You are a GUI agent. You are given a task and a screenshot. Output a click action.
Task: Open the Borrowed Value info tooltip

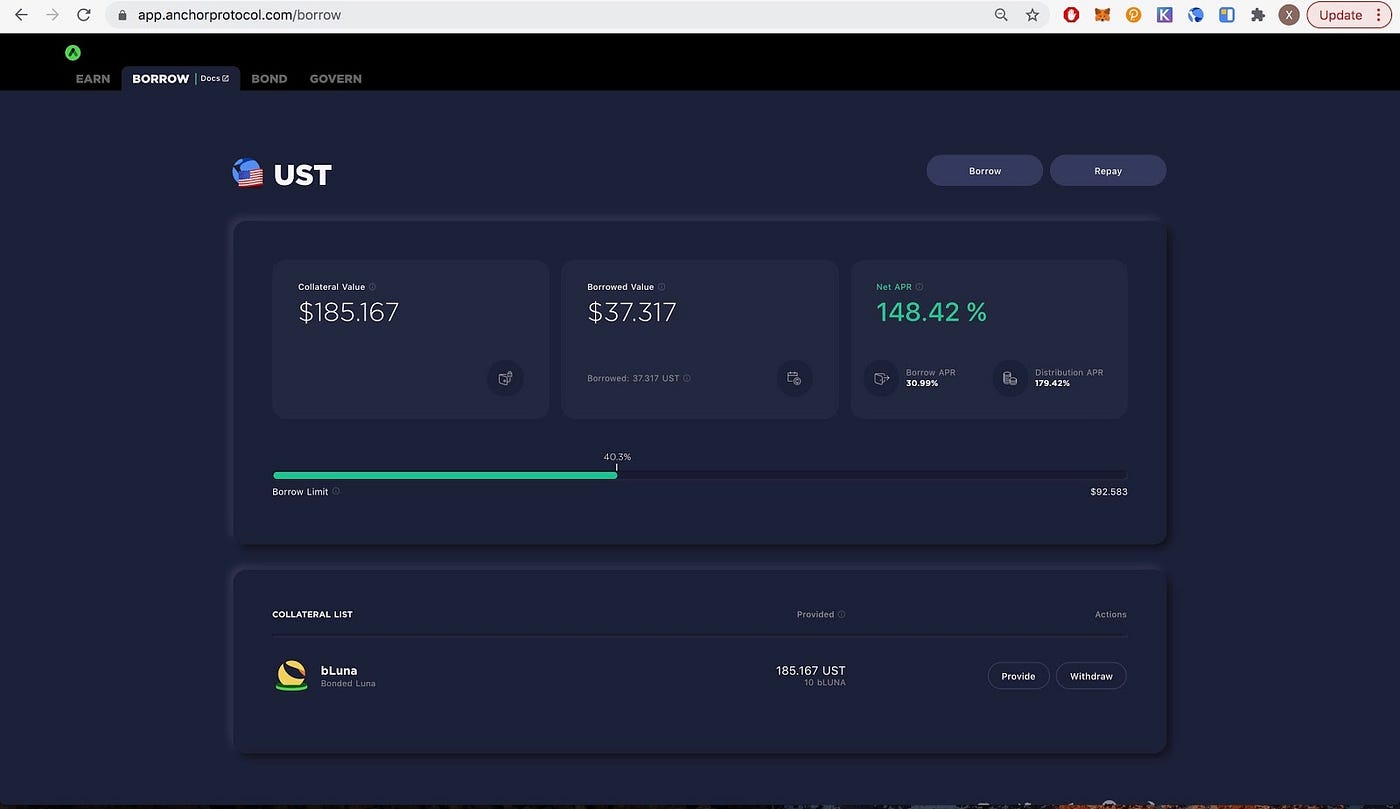[661, 286]
